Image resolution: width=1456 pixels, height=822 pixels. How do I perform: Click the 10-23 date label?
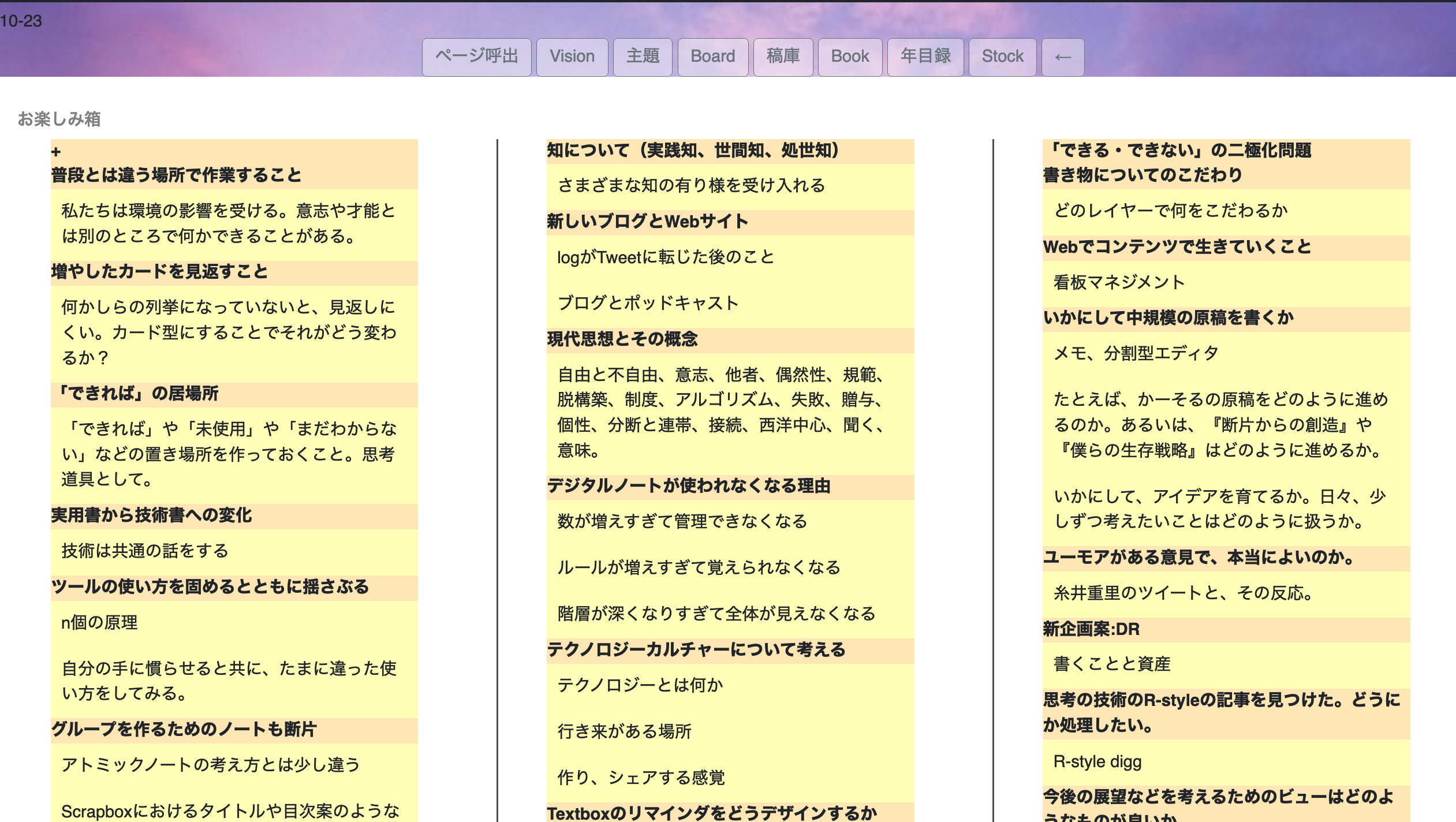21,20
